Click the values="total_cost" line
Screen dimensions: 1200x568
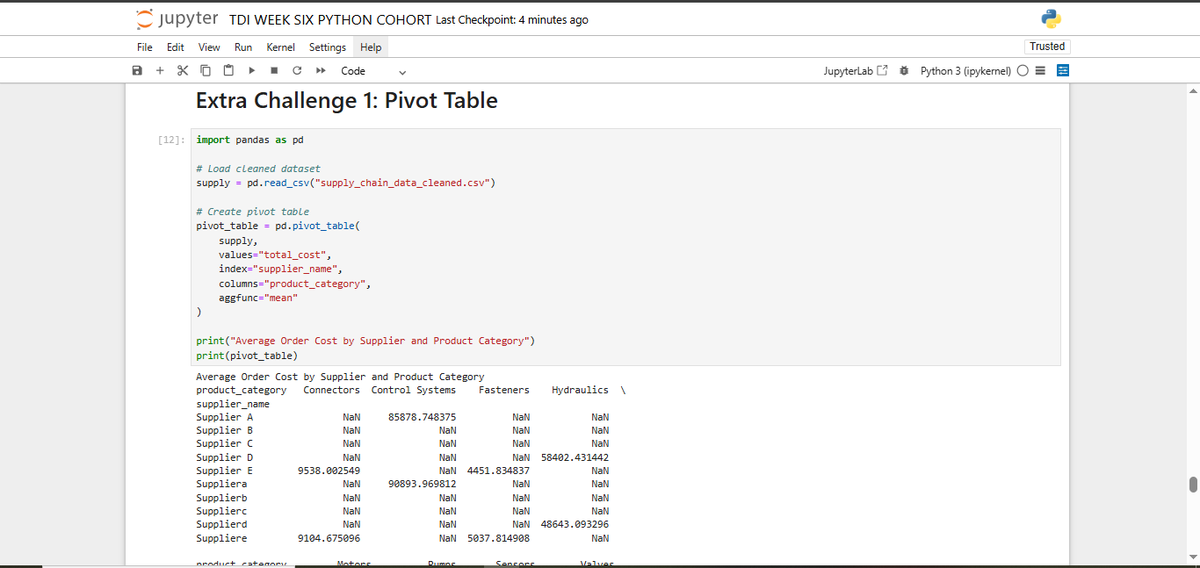click(x=275, y=255)
